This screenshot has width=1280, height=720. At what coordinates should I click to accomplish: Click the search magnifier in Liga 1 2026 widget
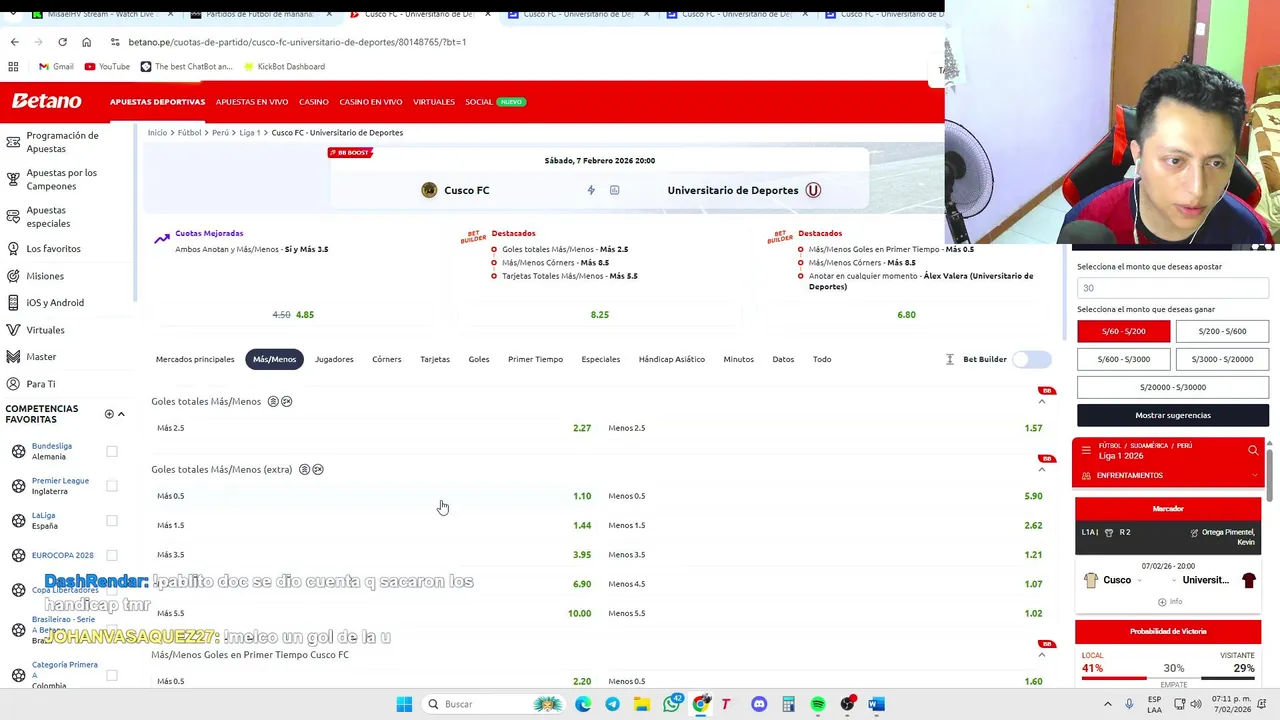point(1253,451)
